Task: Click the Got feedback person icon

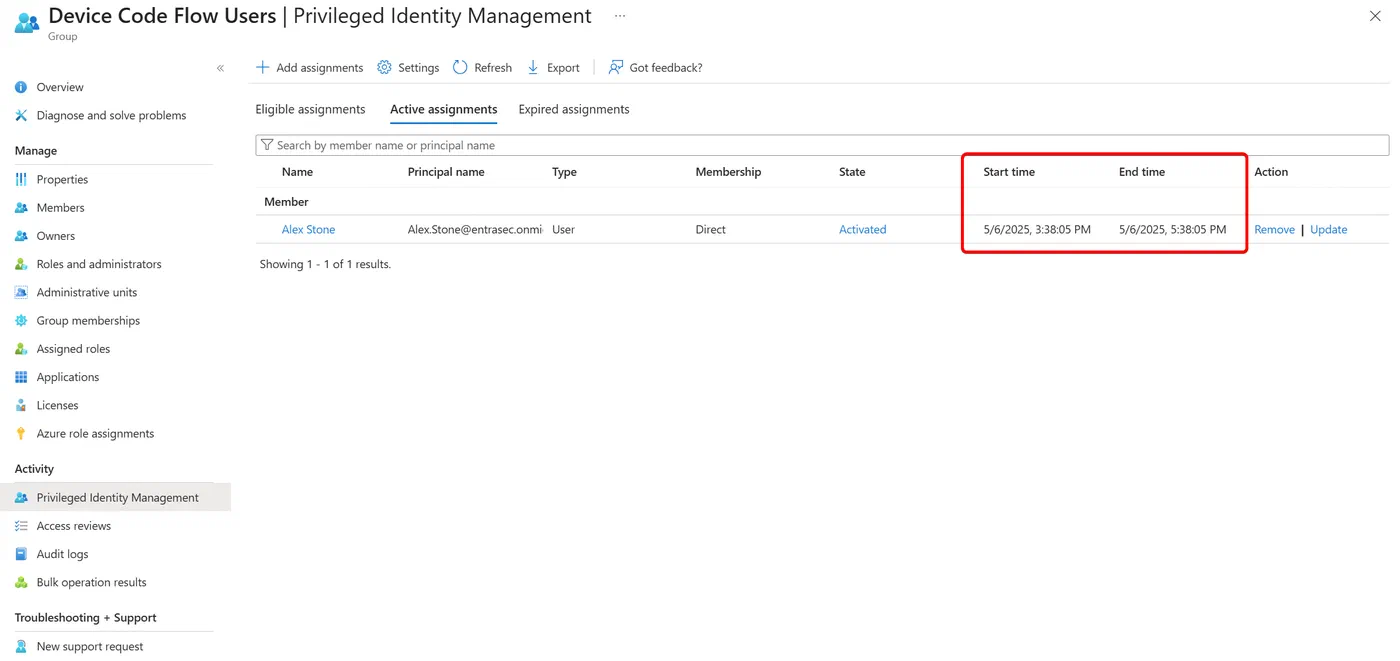Action: coord(616,67)
